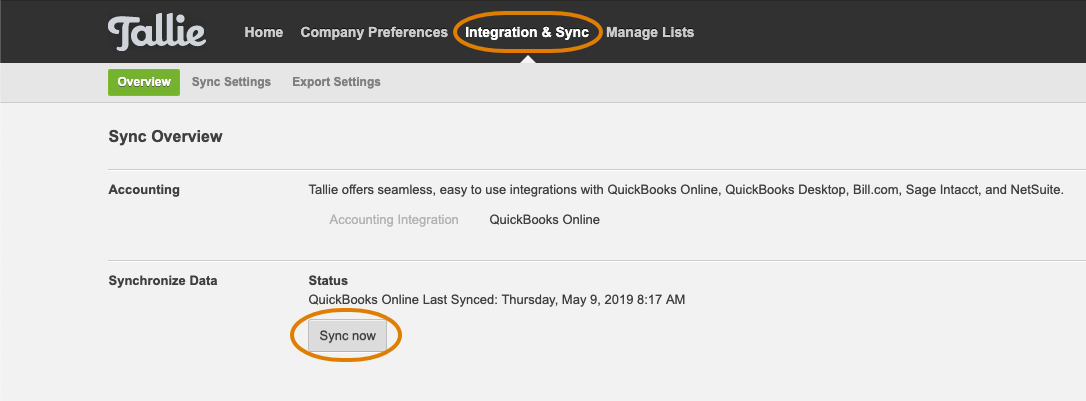Click the Sync Overview heading

point(166,136)
